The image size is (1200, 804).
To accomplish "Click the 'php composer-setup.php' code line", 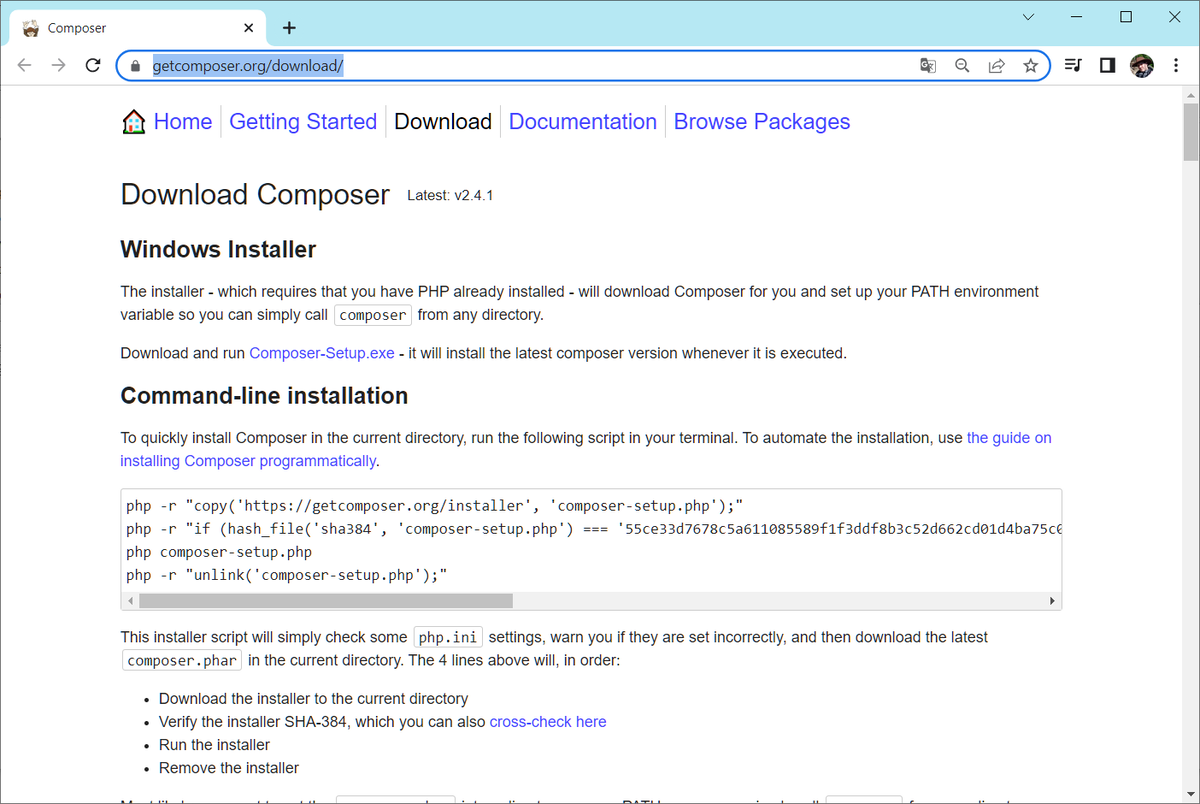I will [x=219, y=552].
